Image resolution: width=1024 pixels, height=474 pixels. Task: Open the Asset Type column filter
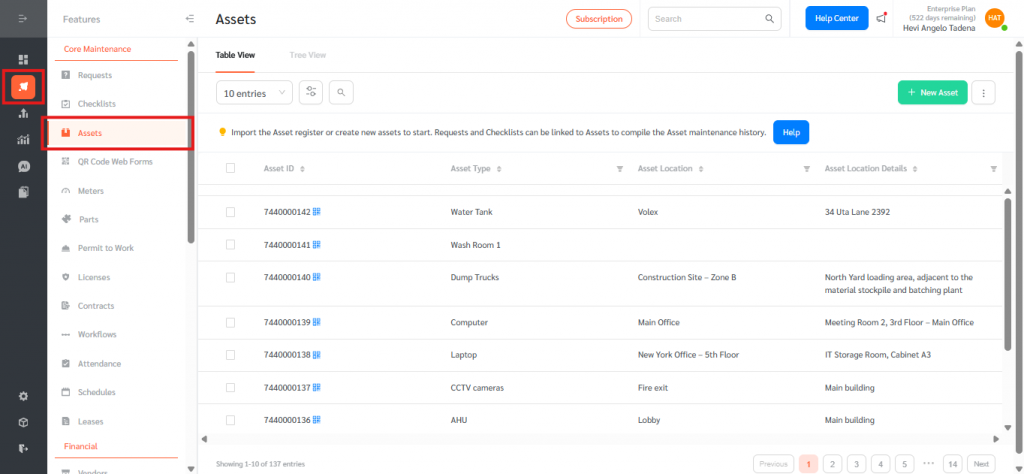(x=620, y=169)
